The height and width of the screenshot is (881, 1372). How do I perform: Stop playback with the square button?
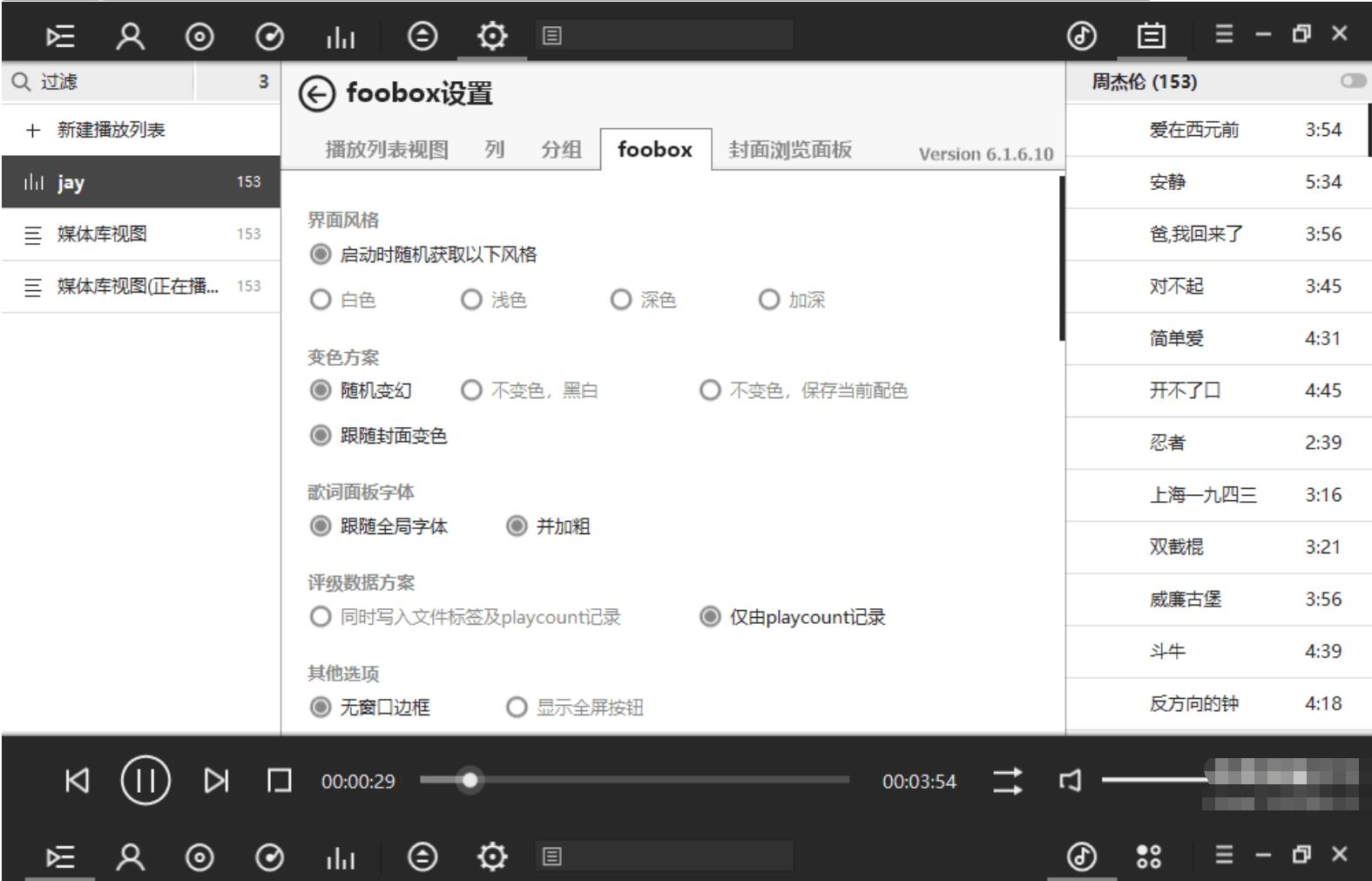(279, 780)
